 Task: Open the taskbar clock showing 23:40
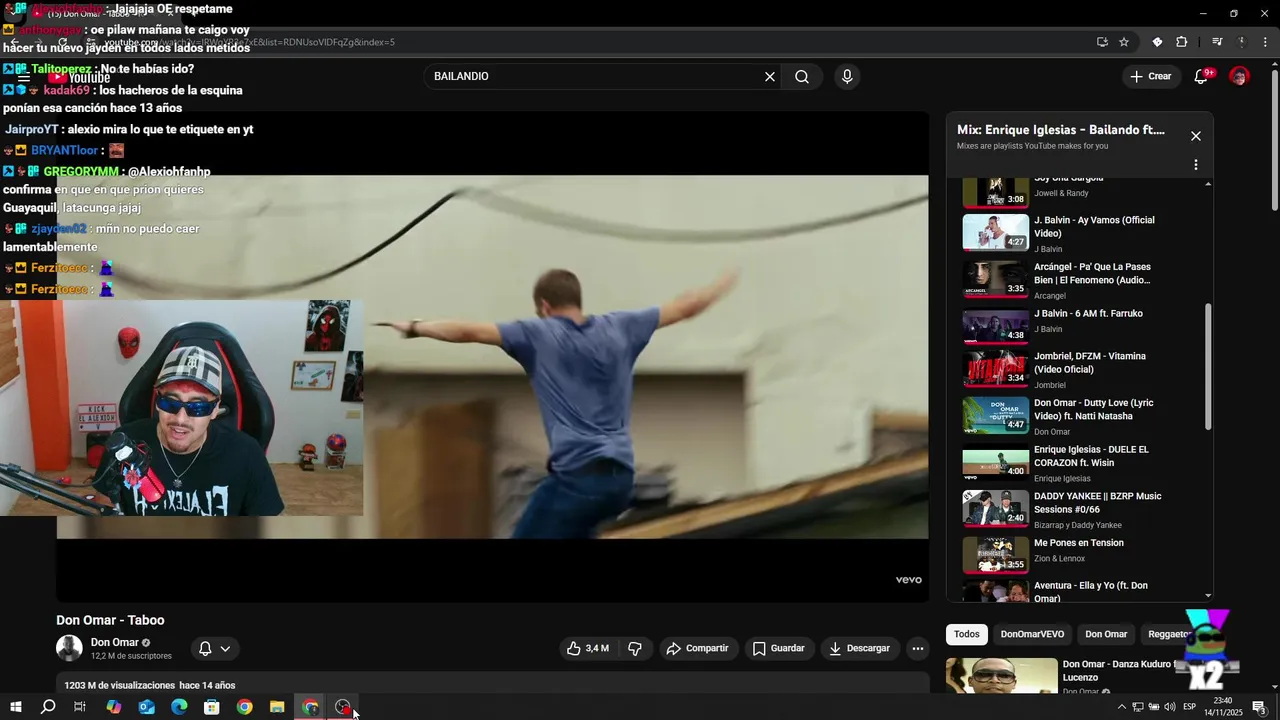1222,707
